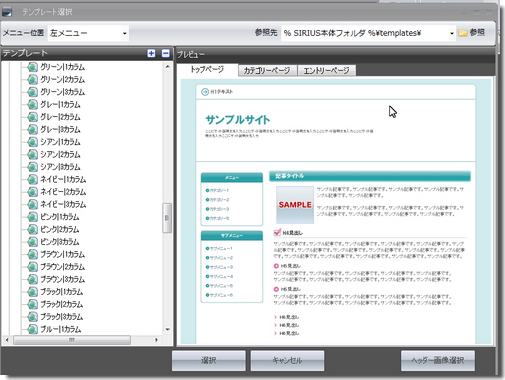Click the icon beside シアン|1カラム
The image size is (505, 380).
[x=32, y=142]
